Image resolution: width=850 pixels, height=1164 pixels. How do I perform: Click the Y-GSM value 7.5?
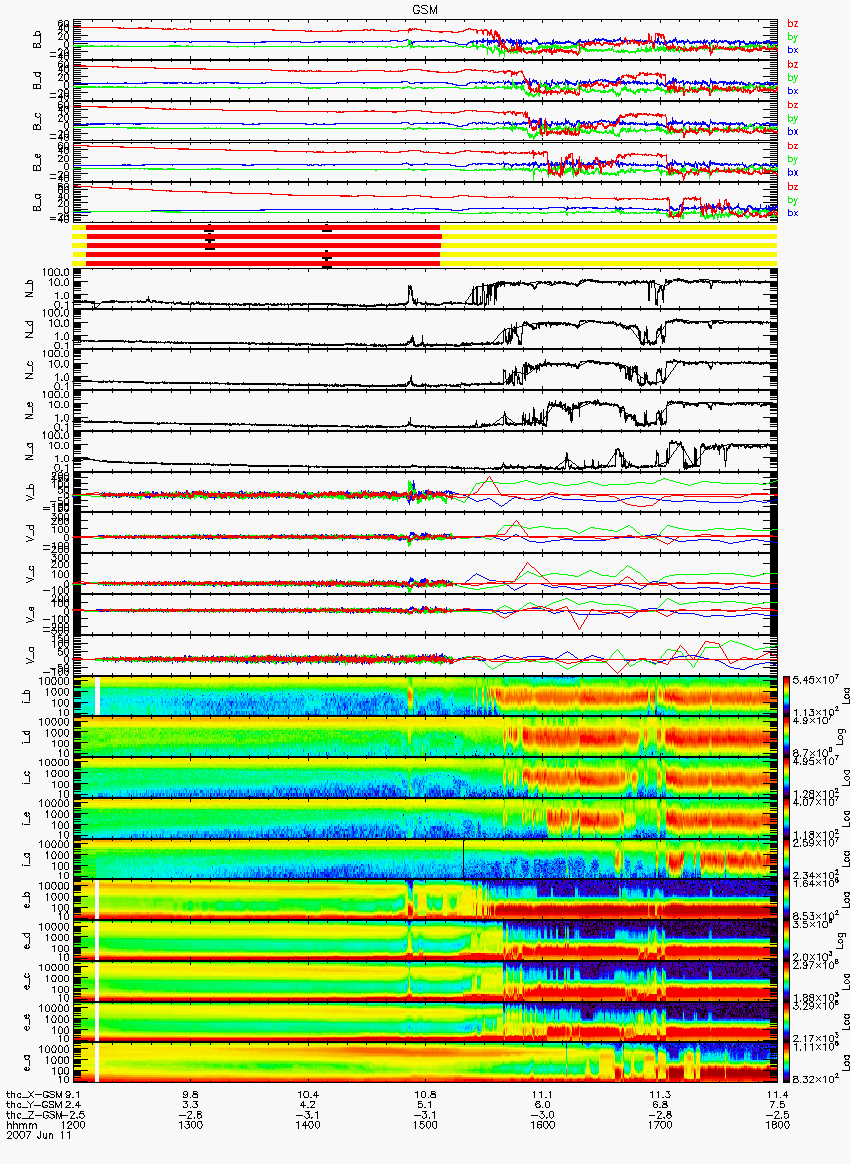pyautogui.click(x=777, y=1104)
